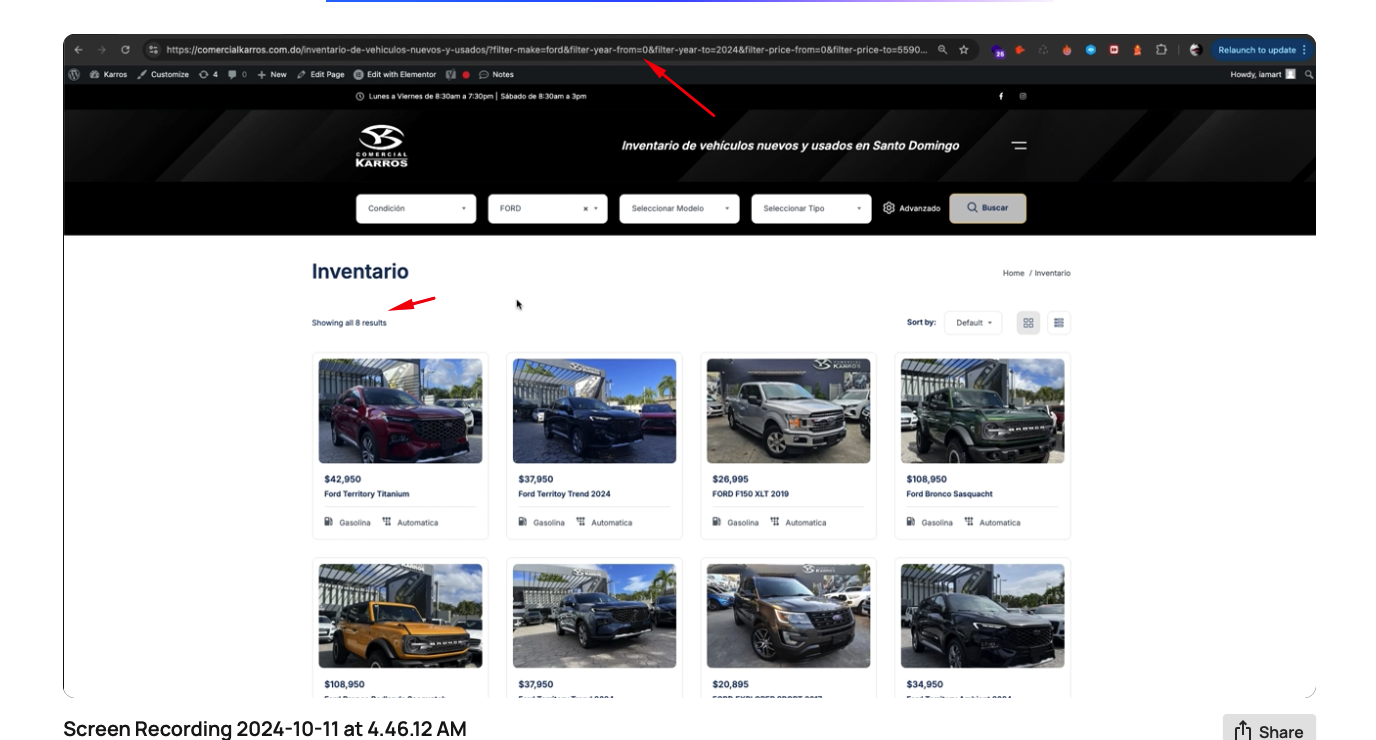Click the red Ford Territory Titanium photo
This screenshot has width=1376, height=740.
(x=400, y=411)
